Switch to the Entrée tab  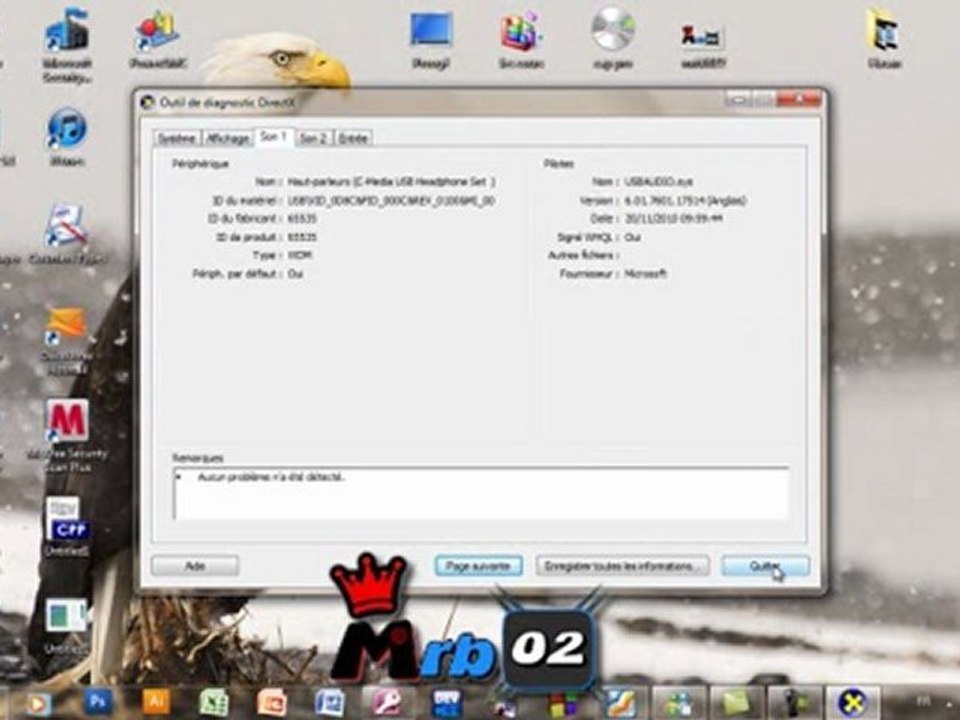pos(353,138)
